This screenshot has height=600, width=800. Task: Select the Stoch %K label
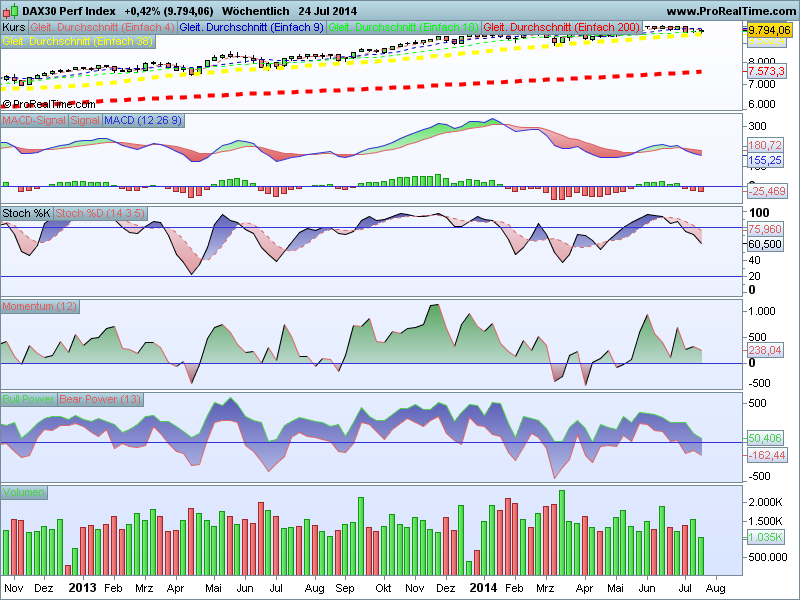(x=27, y=213)
